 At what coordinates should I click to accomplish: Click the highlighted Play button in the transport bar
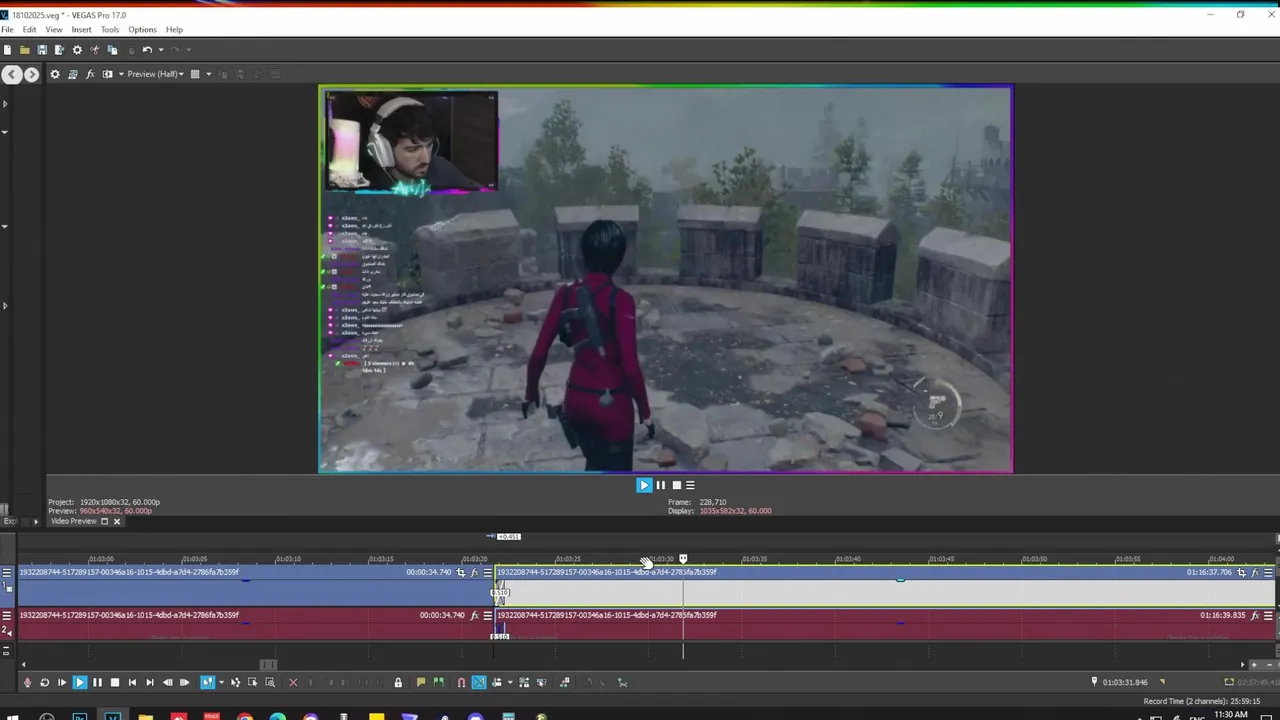(x=80, y=682)
